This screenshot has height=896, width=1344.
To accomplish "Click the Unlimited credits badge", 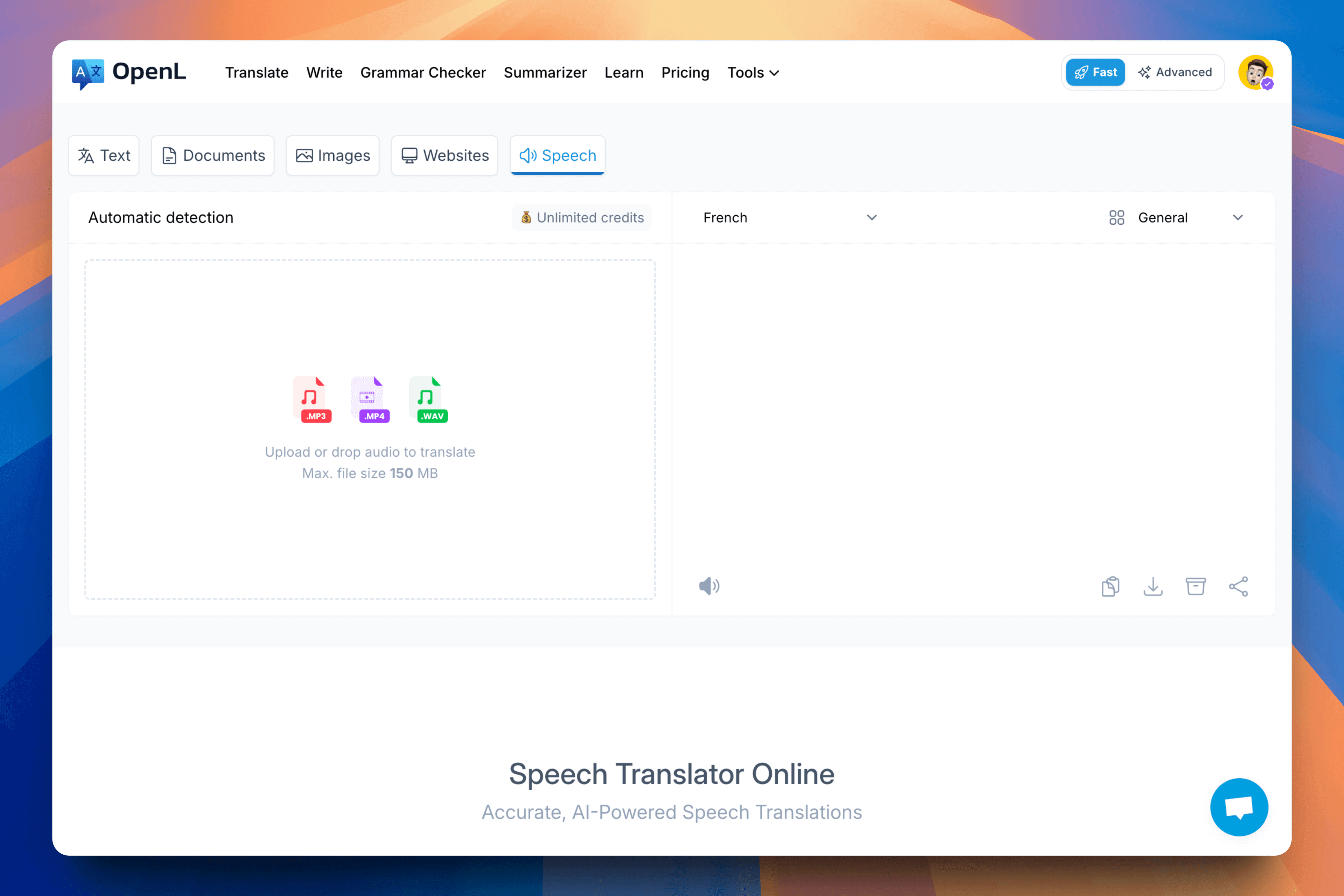I will coord(582,217).
